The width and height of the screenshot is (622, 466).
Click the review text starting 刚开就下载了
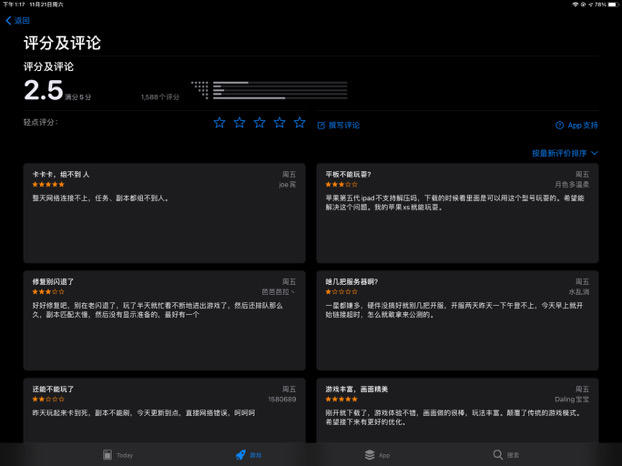[x=454, y=417]
